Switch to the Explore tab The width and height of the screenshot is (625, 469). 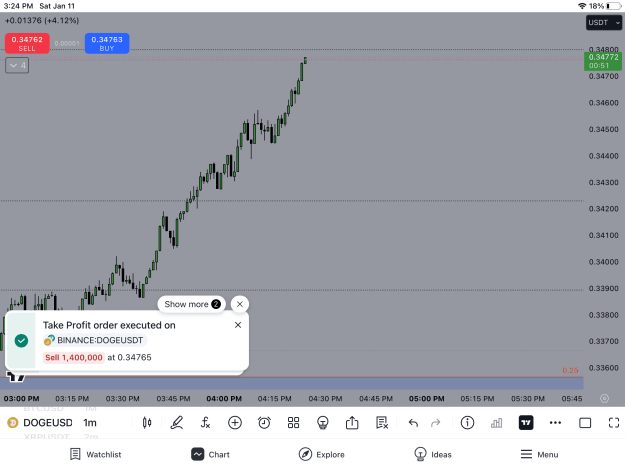(x=322, y=455)
